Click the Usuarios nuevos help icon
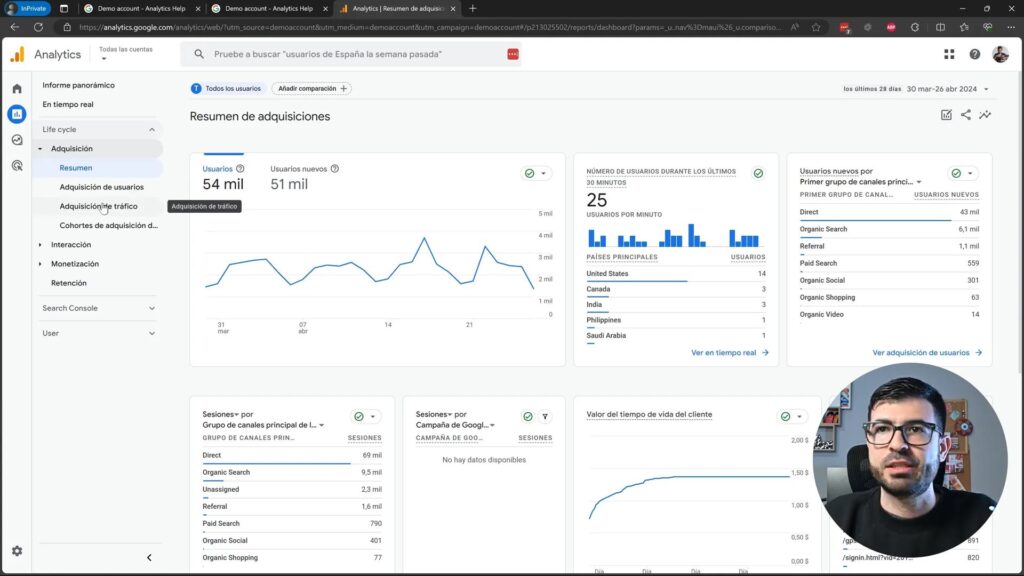Screen dimensions: 1024x576 pos(334,168)
